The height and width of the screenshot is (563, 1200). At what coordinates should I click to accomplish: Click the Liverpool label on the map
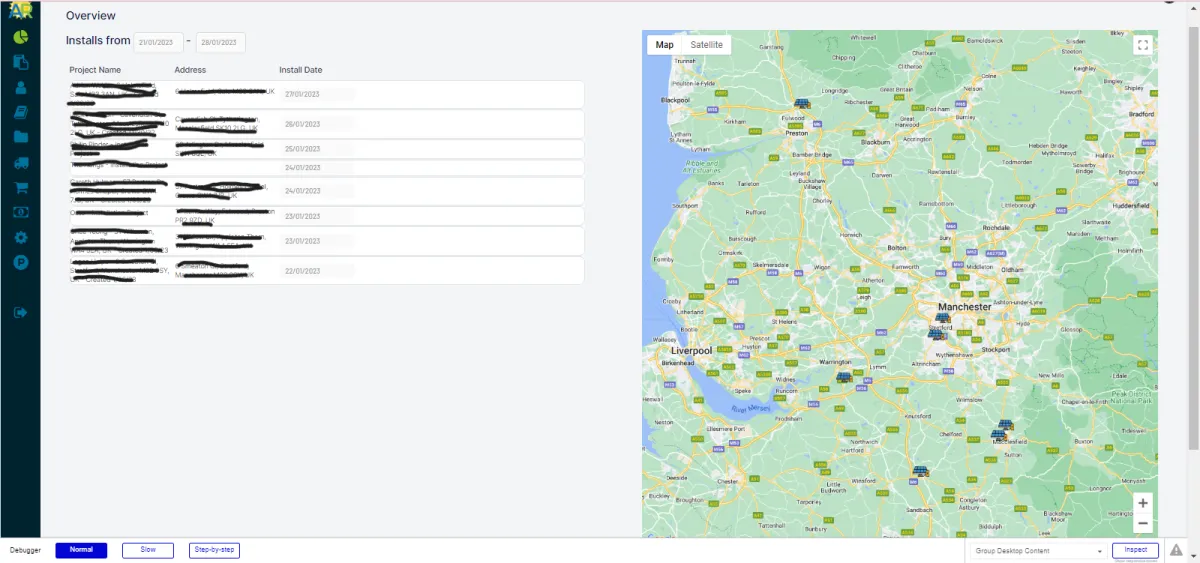point(692,351)
